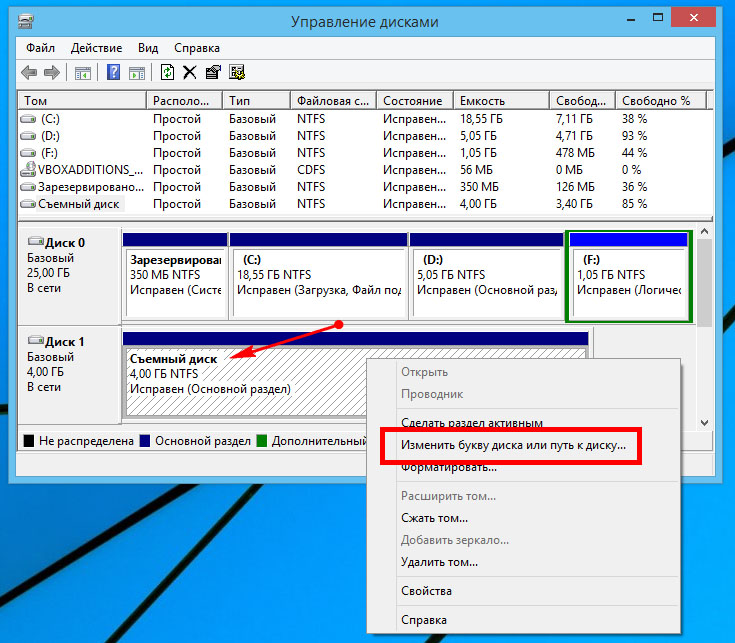Select the (D:) volume drive icon
Screen dimensions: 735x643
[28, 136]
